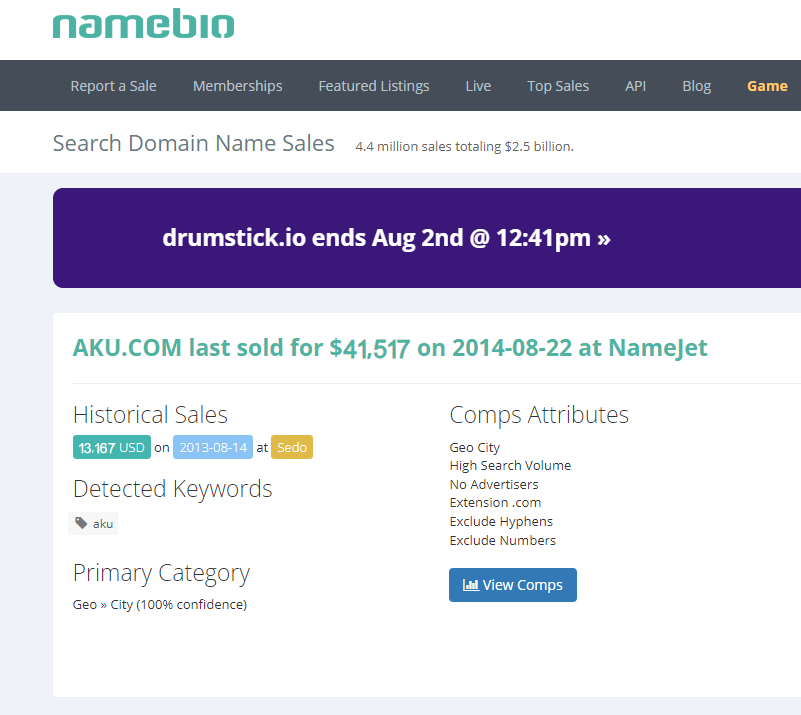Image resolution: width=801 pixels, height=715 pixels.
Task: Open the Game menu item
Action: pos(767,86)
